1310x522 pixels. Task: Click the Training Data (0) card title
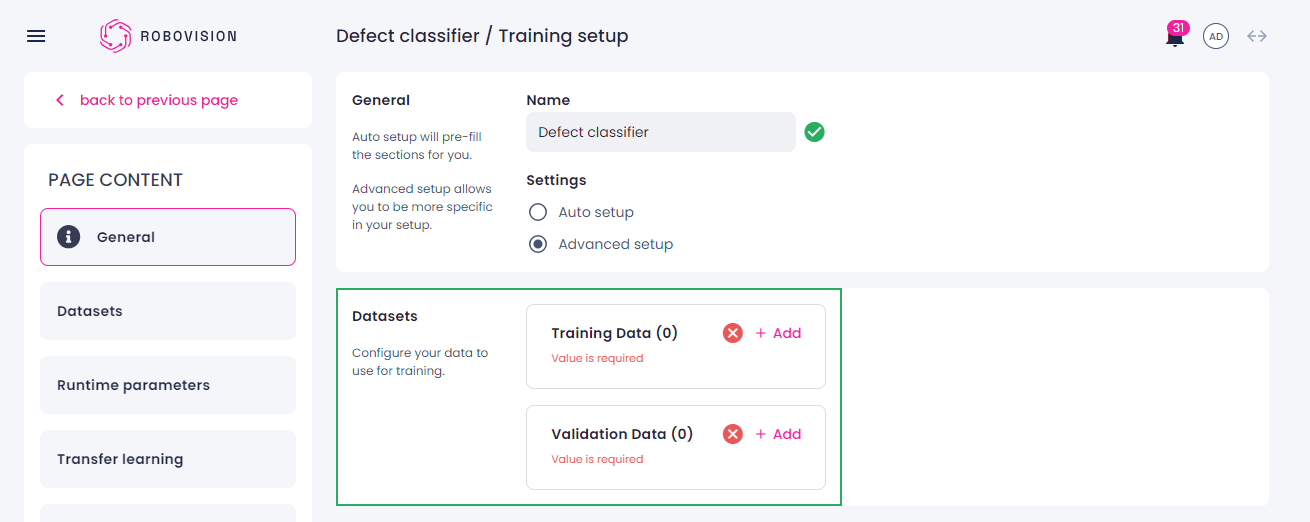point(615,333)
